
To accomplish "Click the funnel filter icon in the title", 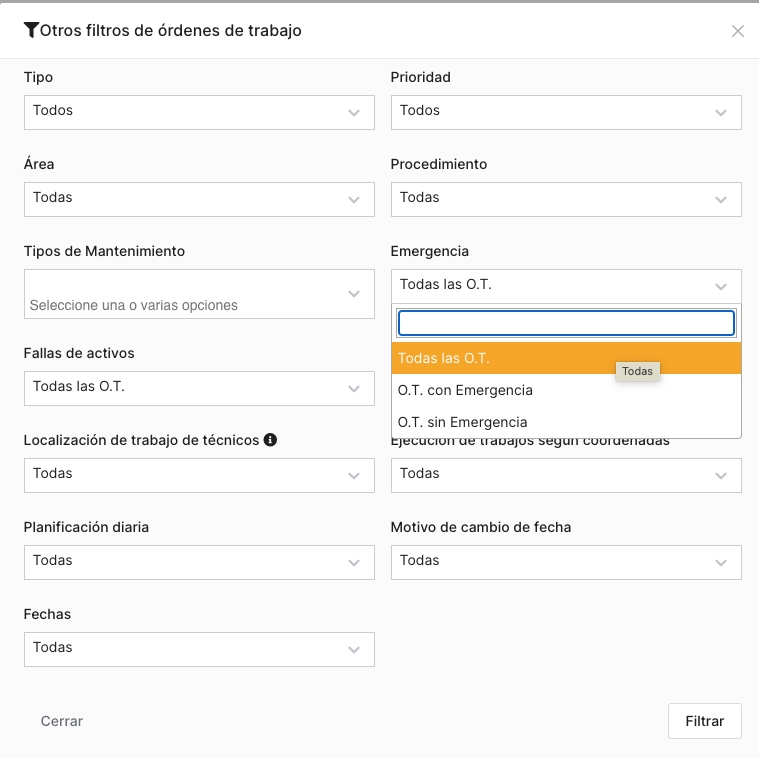I will [x=31, y=30].
